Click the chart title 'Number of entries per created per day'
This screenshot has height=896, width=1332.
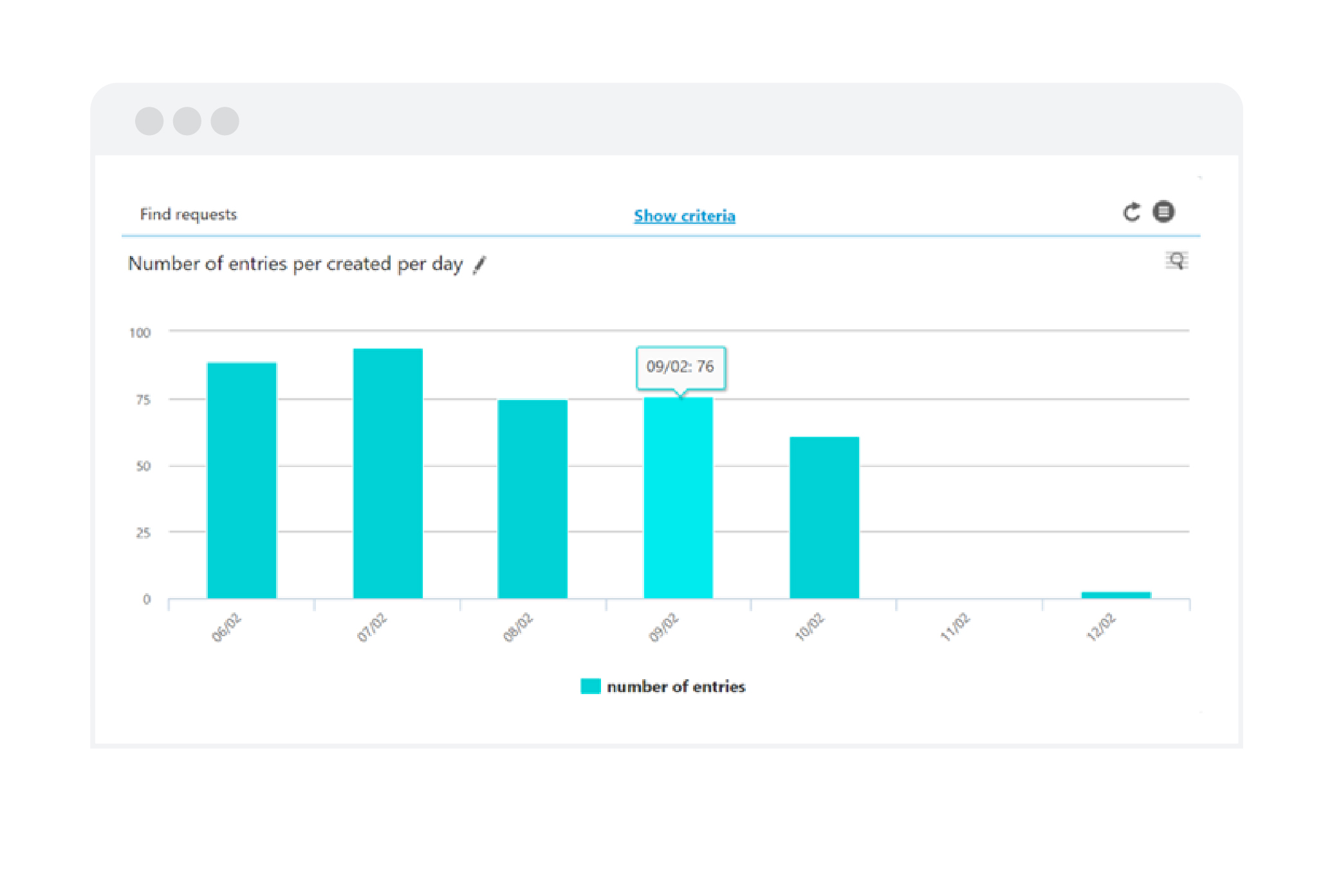[x=295, y=264]
